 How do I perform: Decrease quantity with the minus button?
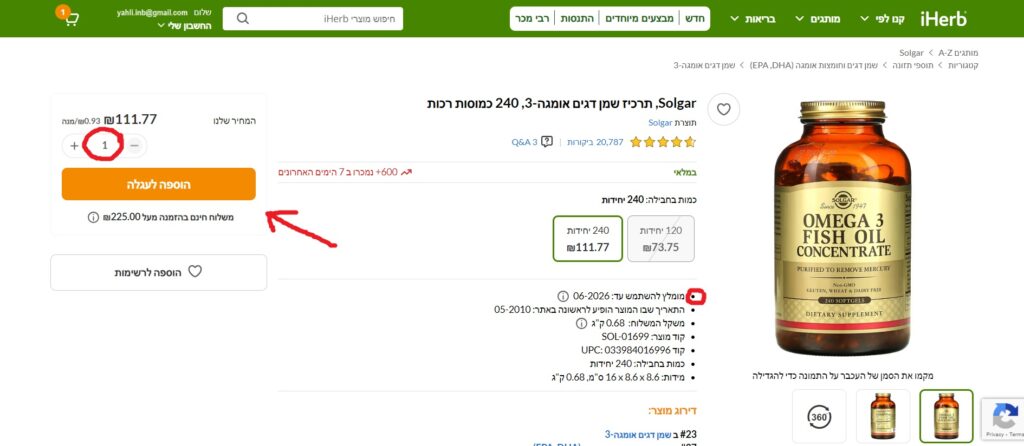tap(135, 146)
